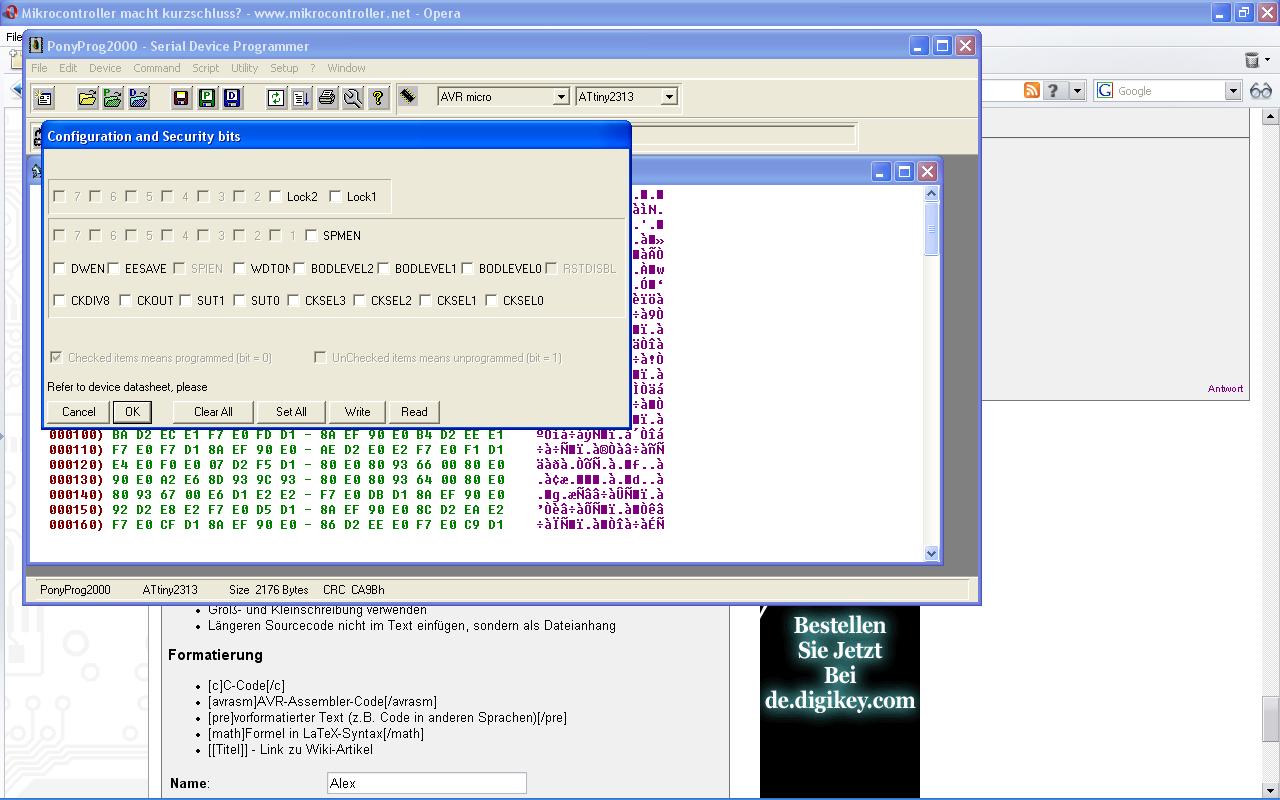
Task: Open the Script menu in PonyProg
Action: coord(205,68)
